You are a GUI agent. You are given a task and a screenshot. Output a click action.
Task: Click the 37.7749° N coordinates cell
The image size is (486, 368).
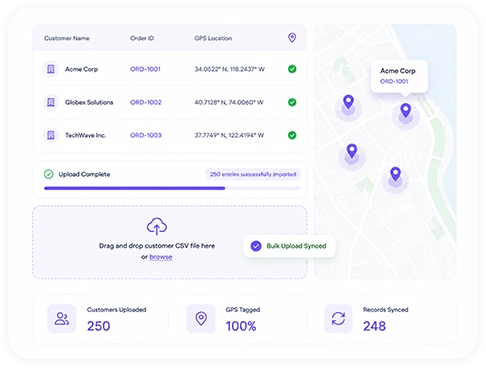229,135
